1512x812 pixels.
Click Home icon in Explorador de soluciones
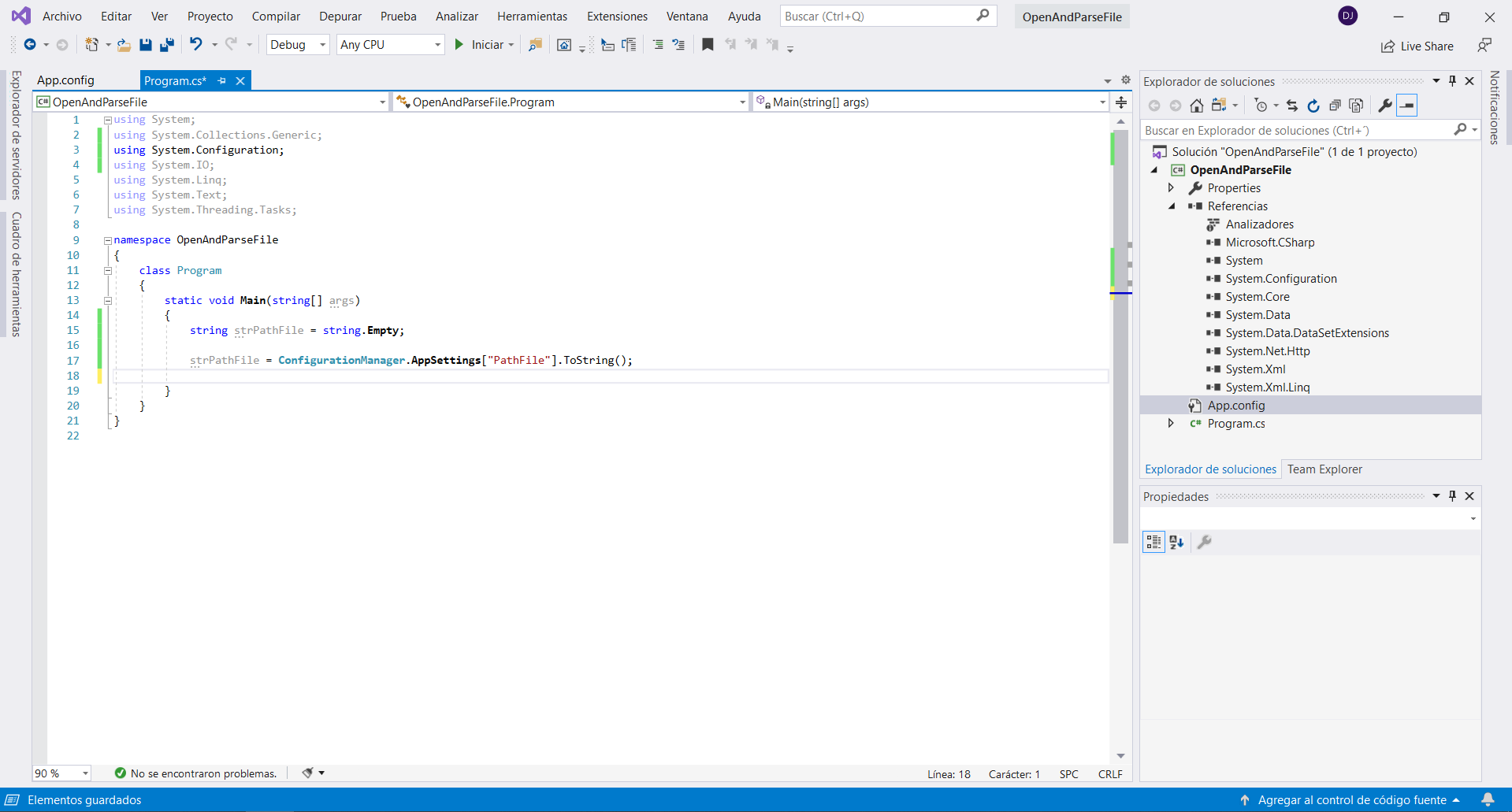1196,106
